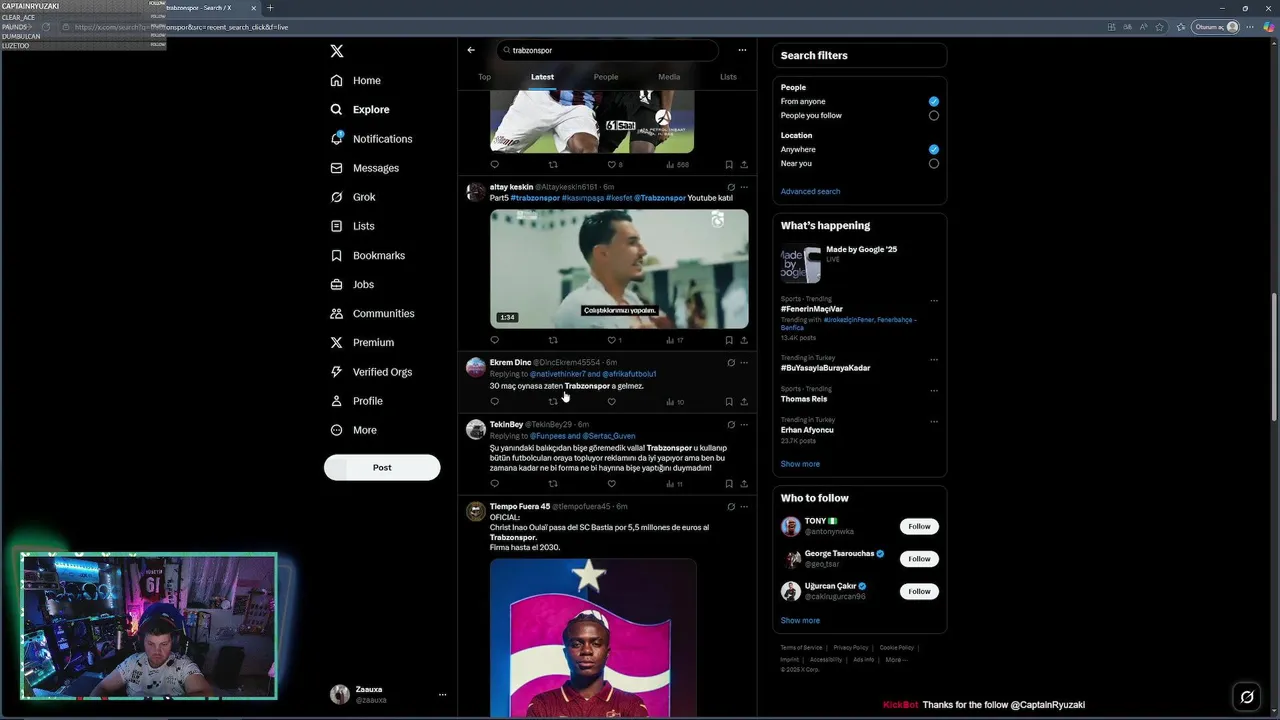Click Show more under What's happening
Screen dimensions: 1280x720
point(800,464)
